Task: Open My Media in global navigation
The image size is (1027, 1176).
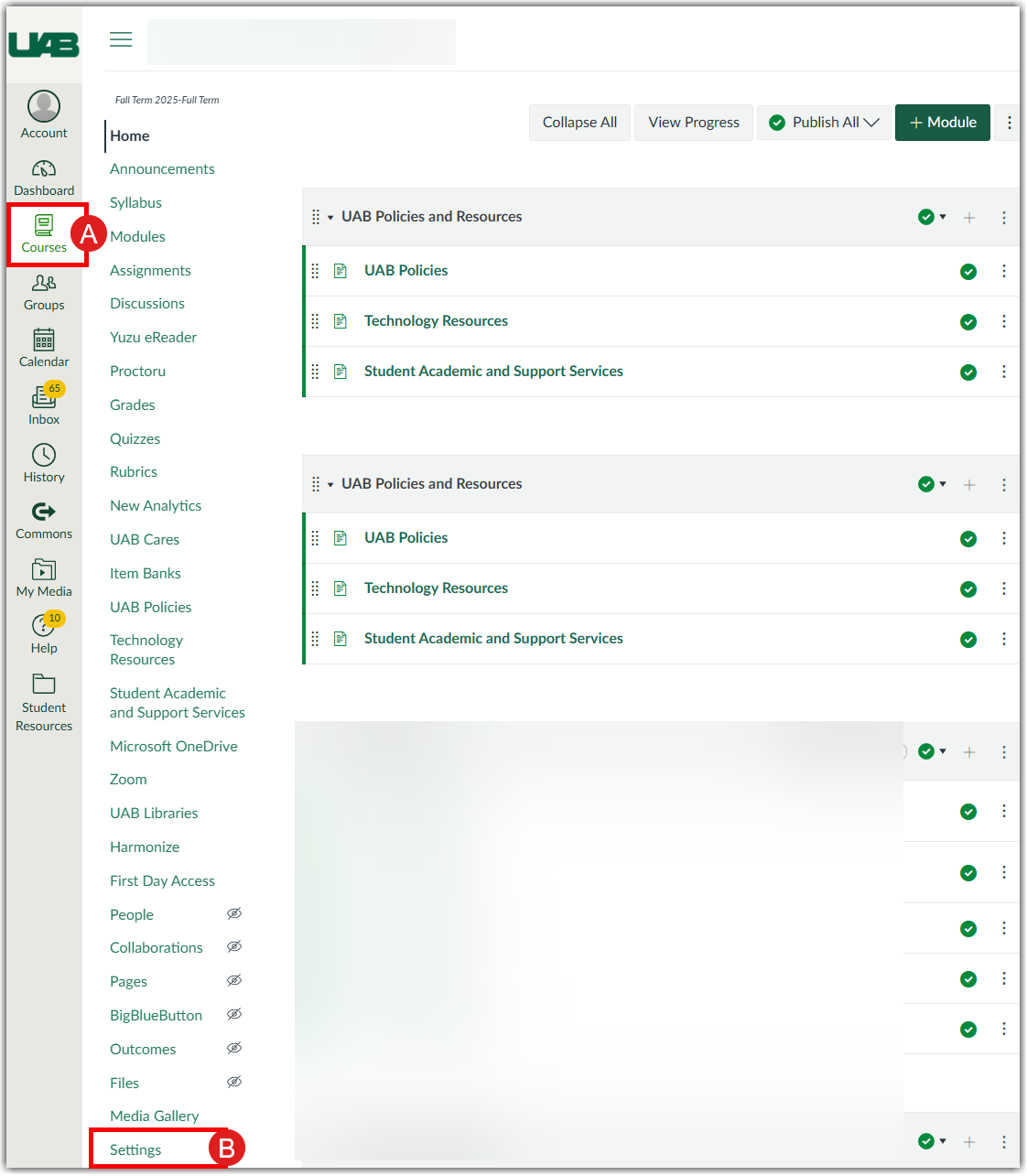Action: point(44,569)
